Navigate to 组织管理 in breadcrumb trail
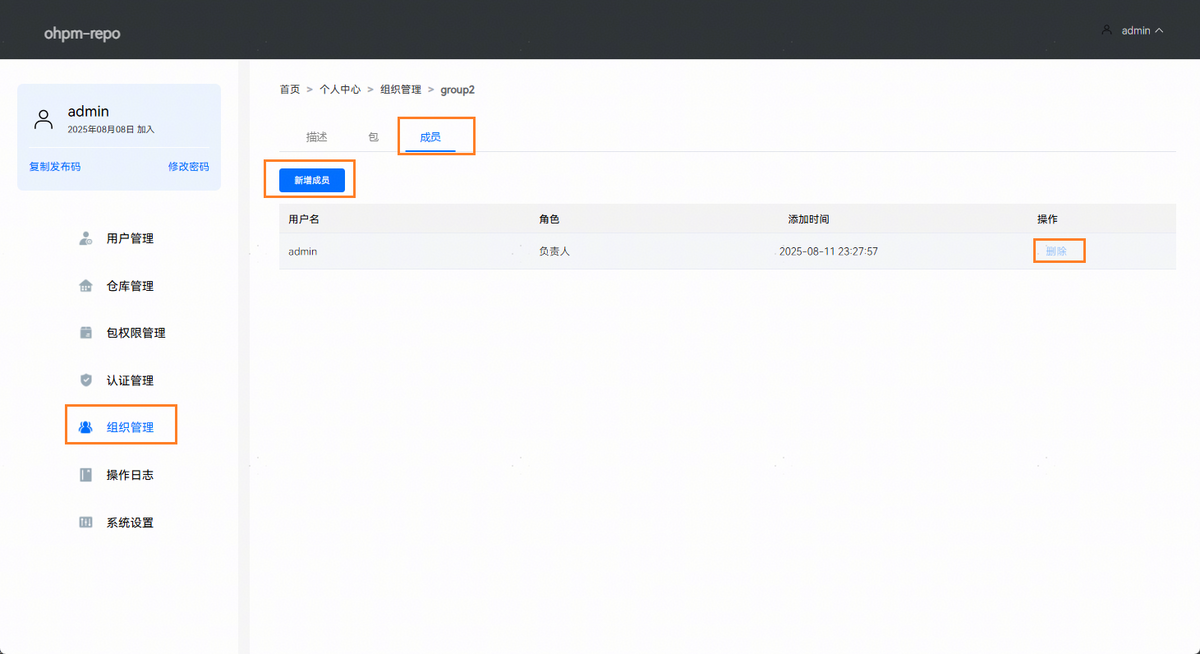The width and height of the screenshot is (1200, 654). [400, 90]
